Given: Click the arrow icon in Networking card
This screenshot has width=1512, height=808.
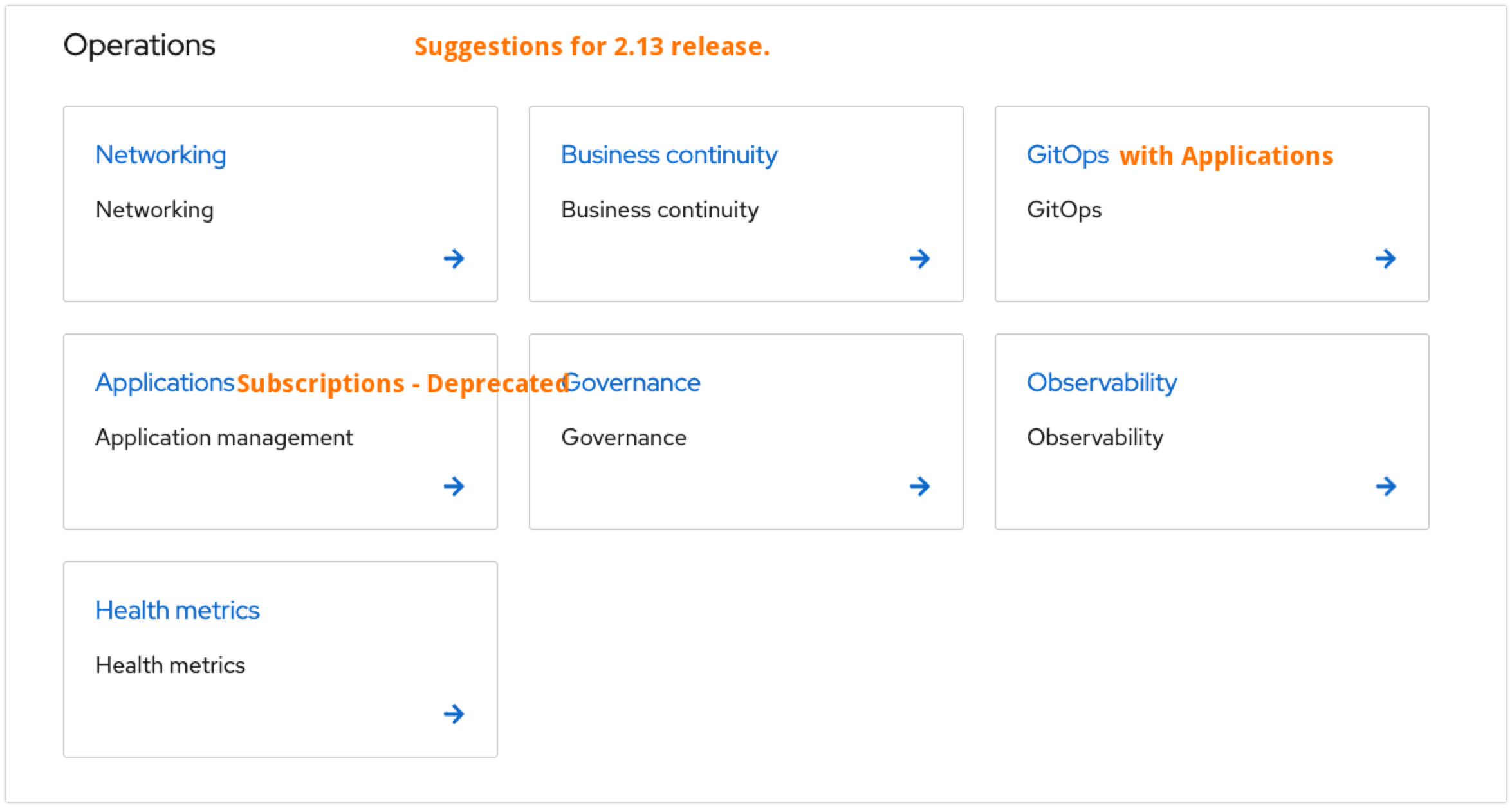Looking at the screenshot, I should pos(454,259).
